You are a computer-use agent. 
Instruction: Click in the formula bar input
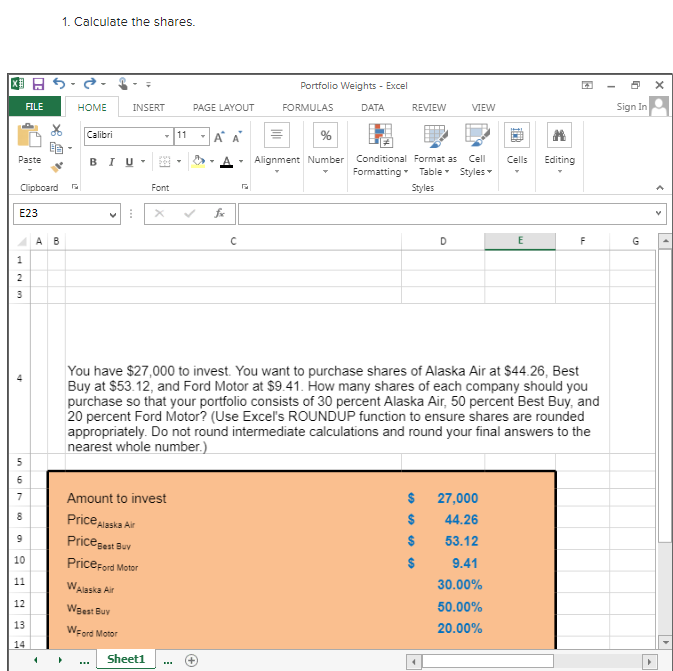coord(446,213)
